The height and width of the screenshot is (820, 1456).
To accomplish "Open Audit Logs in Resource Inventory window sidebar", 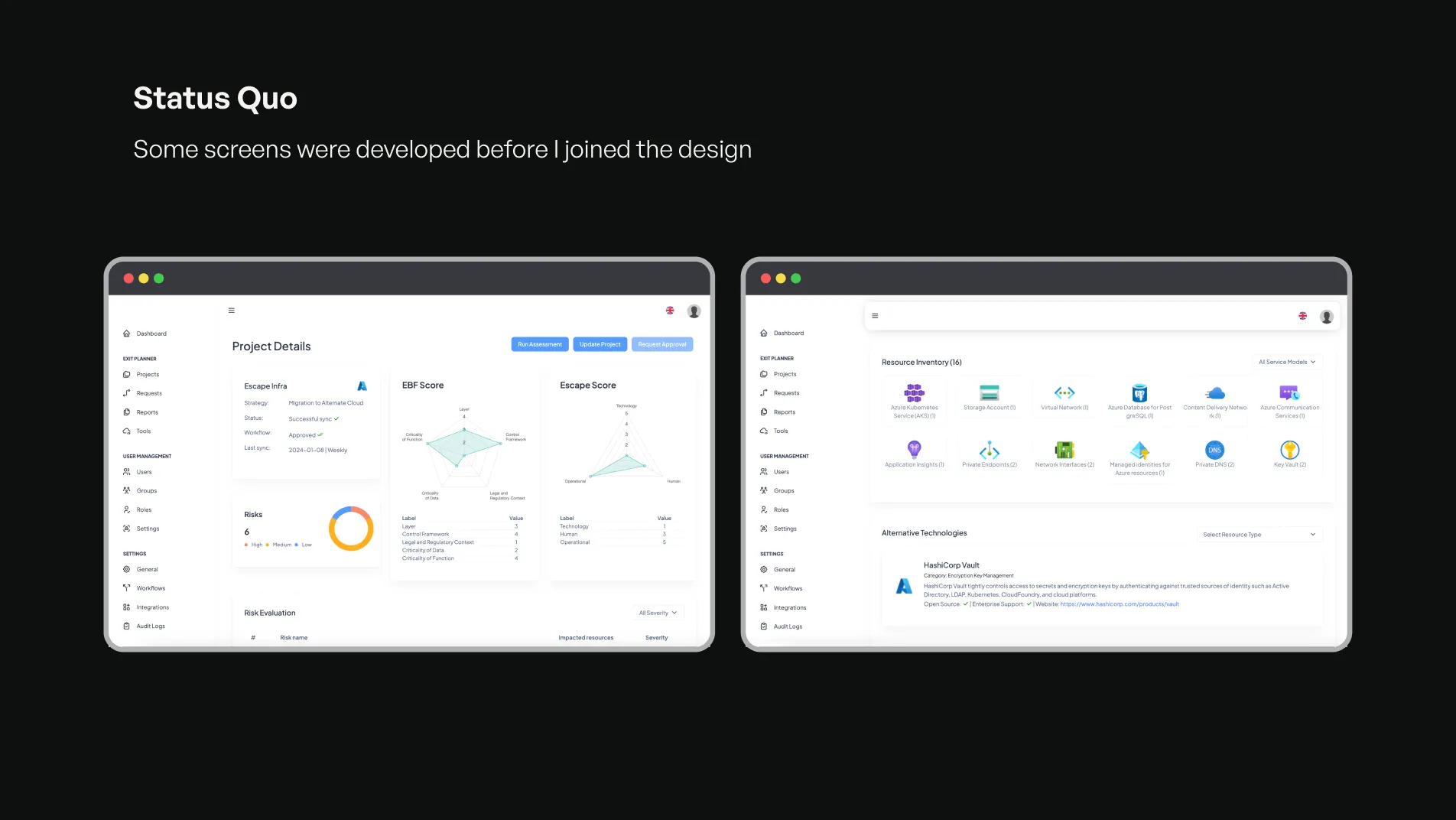I will pyautogui.click(x=781, y=626).
